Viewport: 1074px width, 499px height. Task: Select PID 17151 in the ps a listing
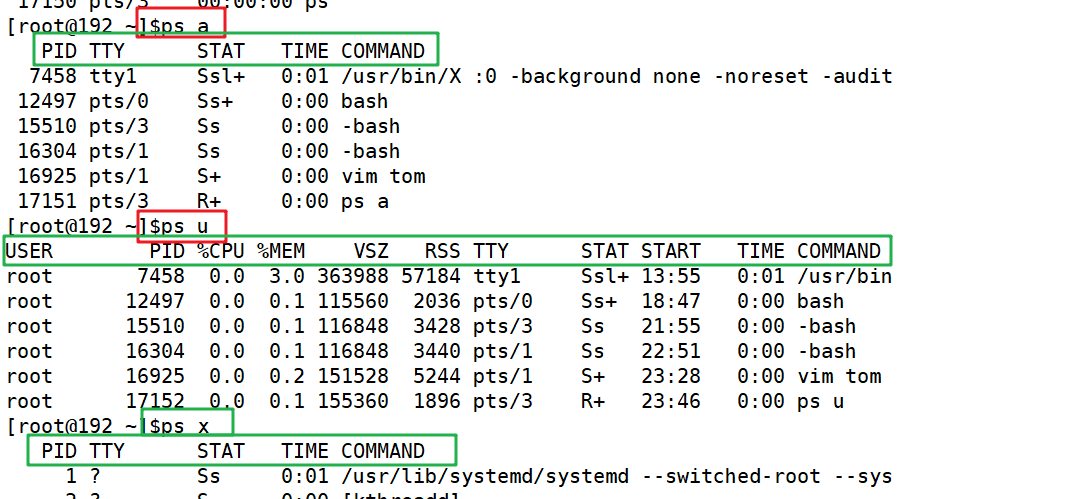pyautogui.click(x=48, y=201)
